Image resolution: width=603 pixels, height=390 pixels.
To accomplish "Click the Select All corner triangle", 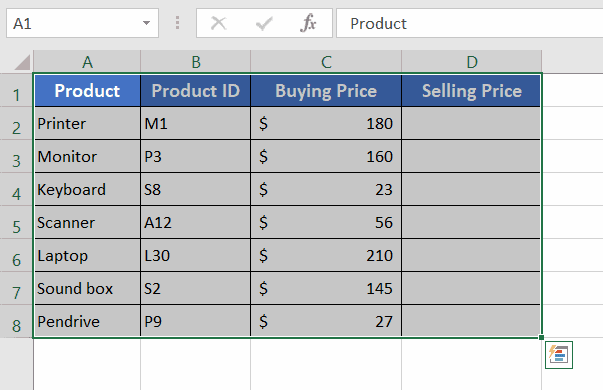I will pyautogui.click(x=22, y=62).
